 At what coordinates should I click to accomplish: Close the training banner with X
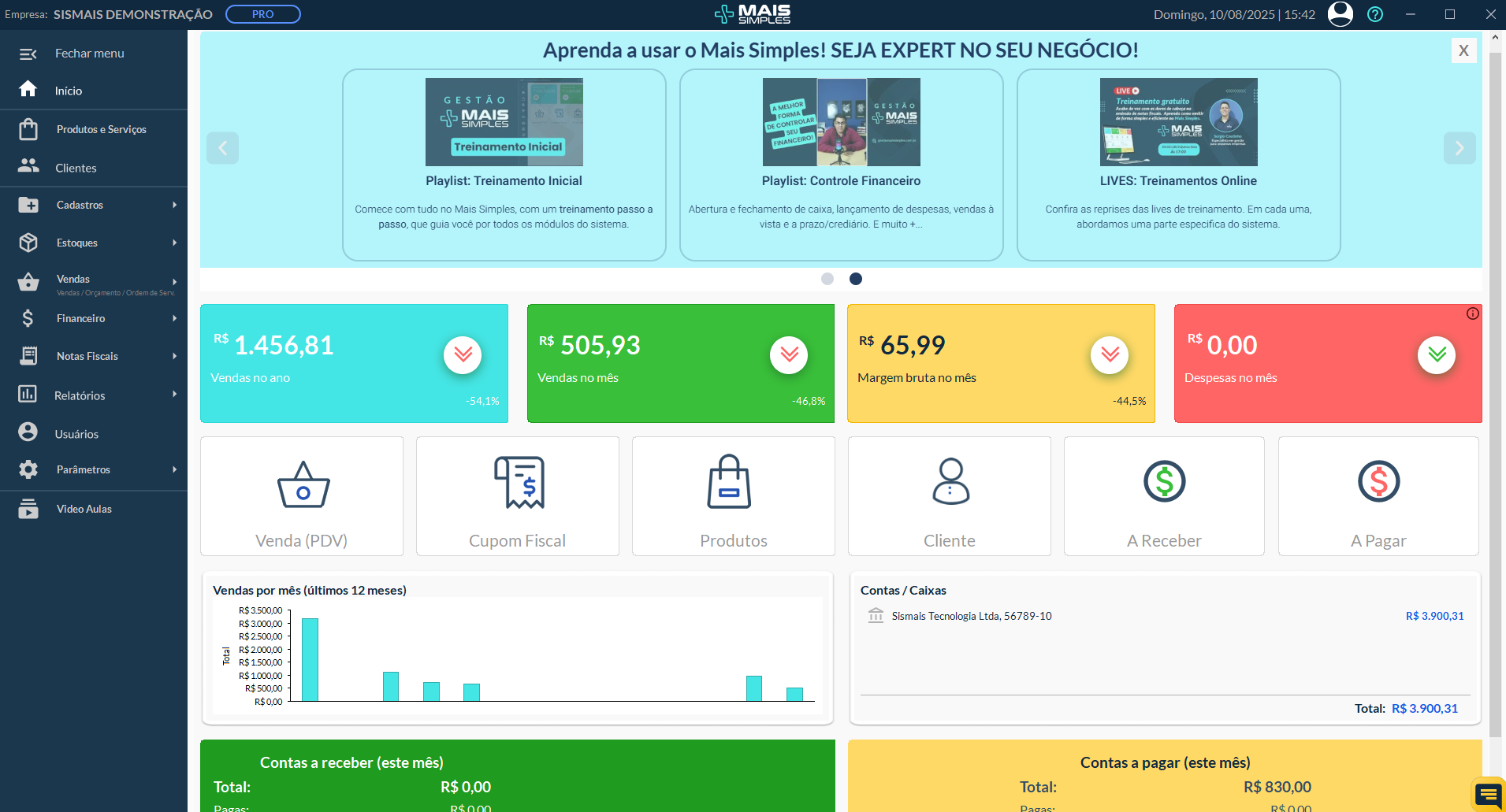tap(1463, 50)
